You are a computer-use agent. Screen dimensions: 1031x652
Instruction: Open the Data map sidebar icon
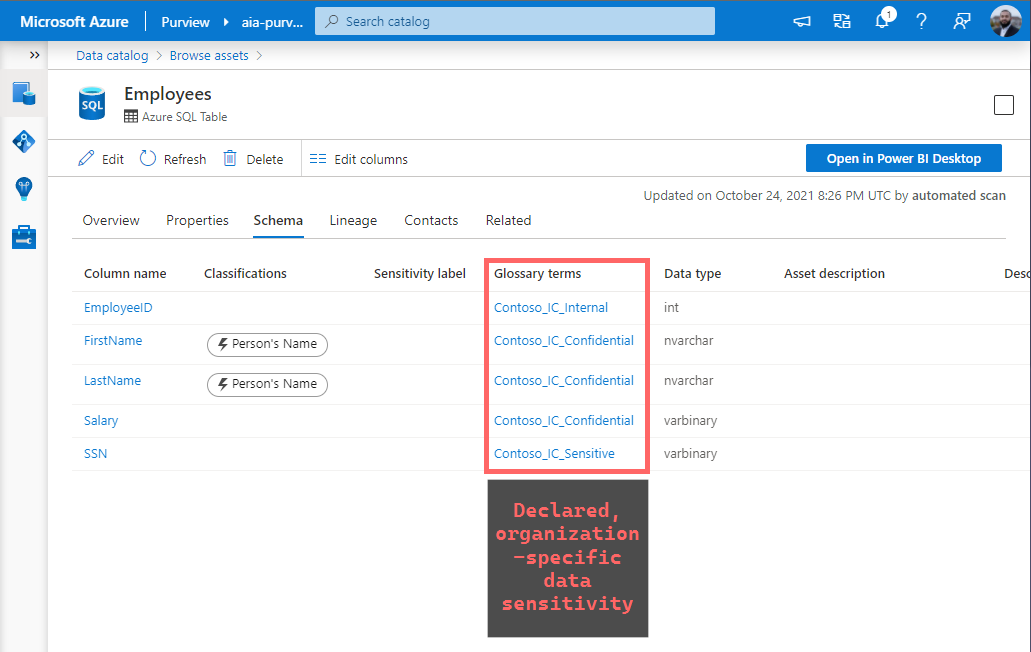[x=24, y=141]
